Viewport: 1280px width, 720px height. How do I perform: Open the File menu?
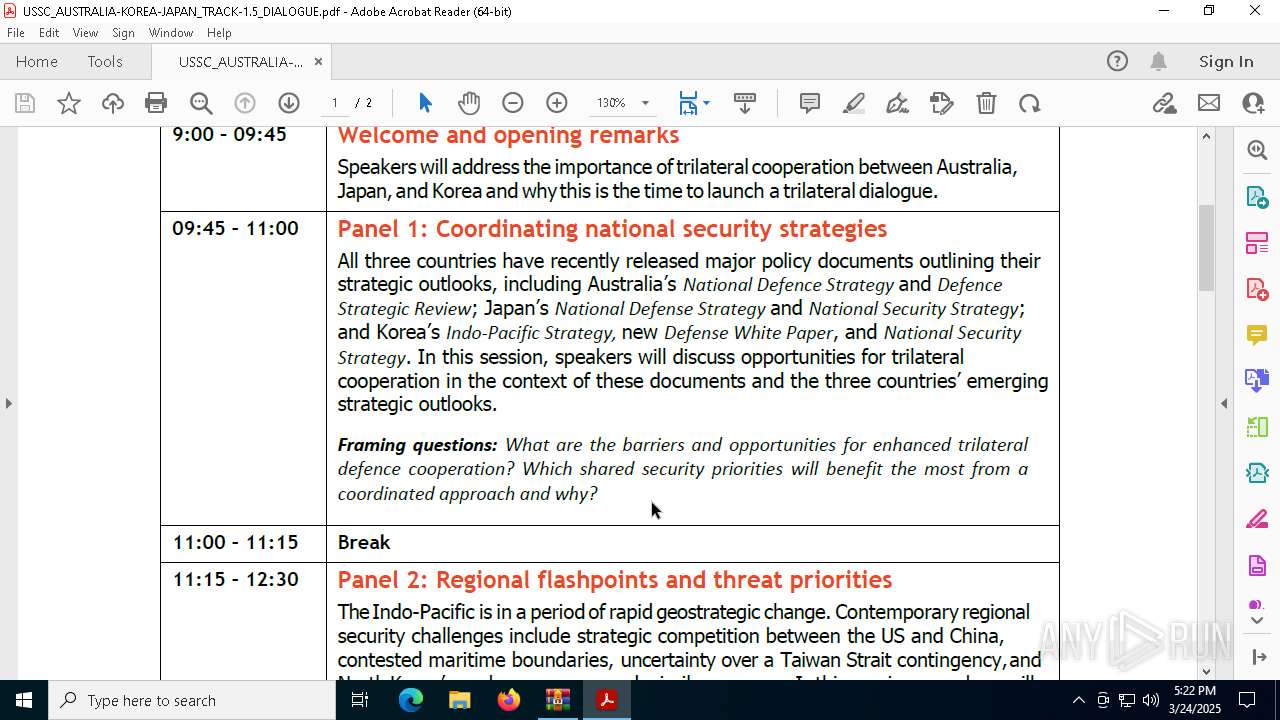(16, 33)
